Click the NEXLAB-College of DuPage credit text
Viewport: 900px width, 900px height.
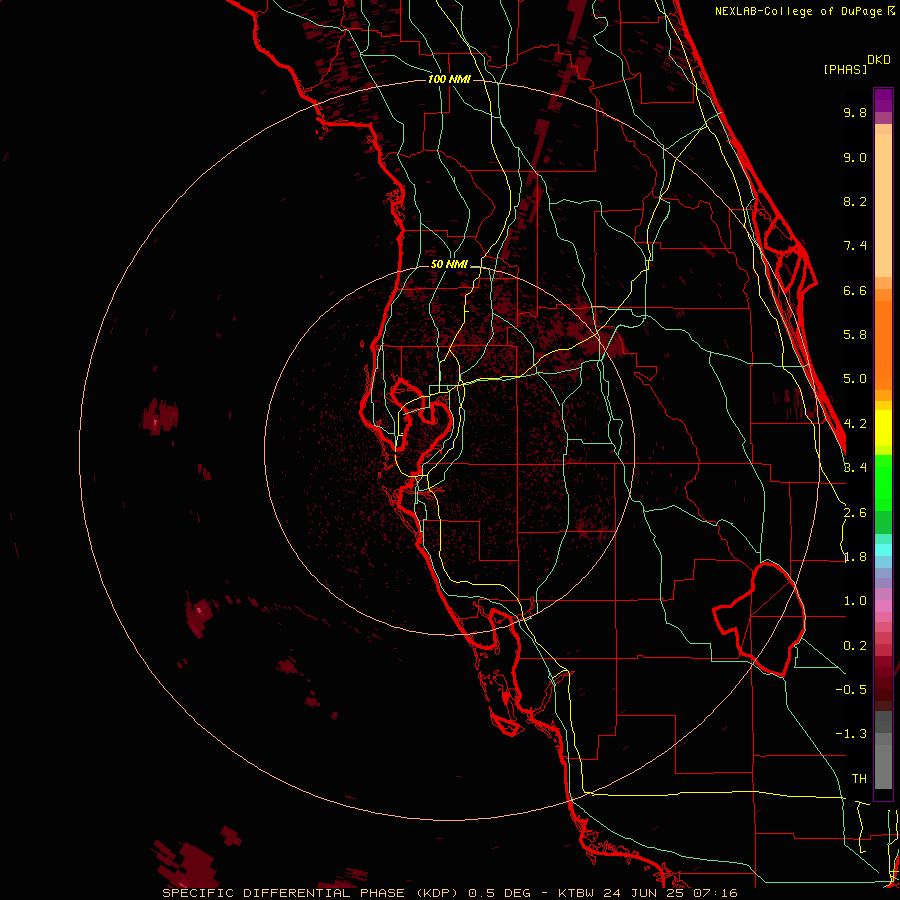(x=798, y=11)
